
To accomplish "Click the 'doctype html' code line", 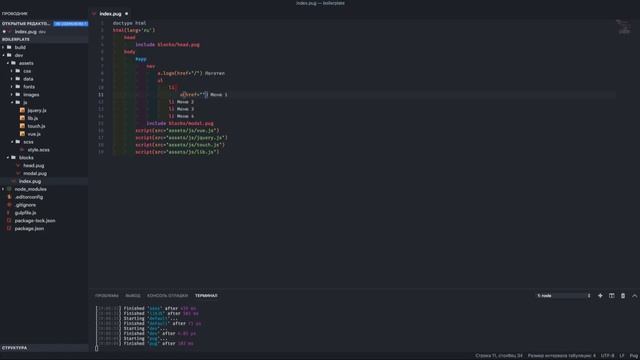I will (129, 23).
